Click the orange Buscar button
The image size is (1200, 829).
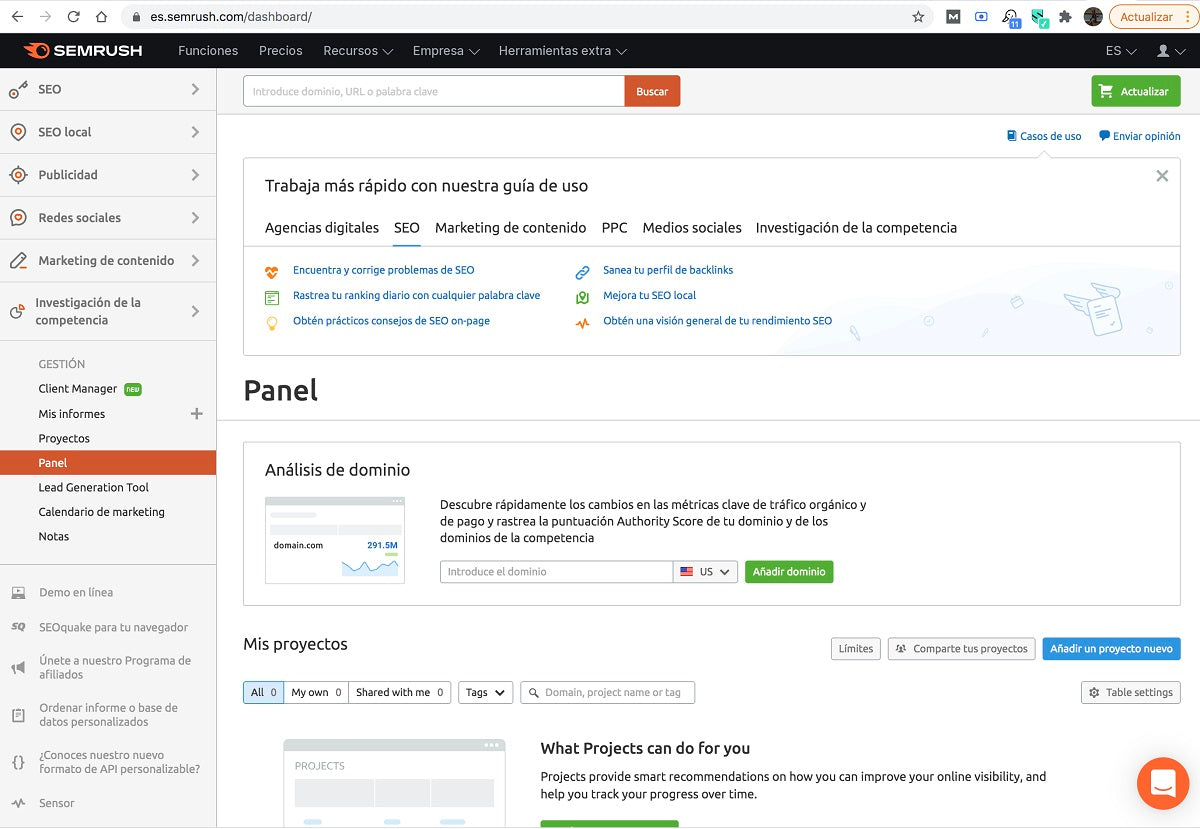pyautogui.click(x=652, y=91)
